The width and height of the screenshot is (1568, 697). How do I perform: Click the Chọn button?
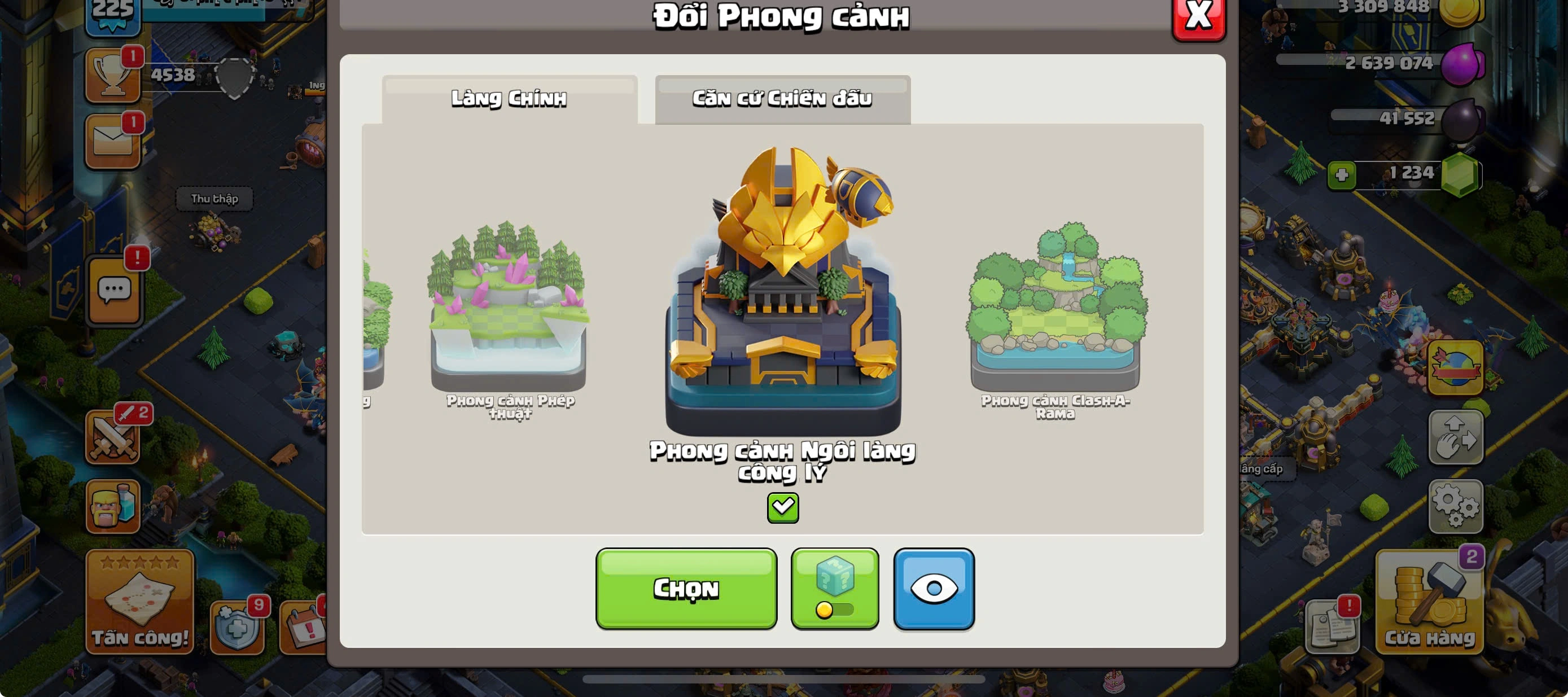686,589
